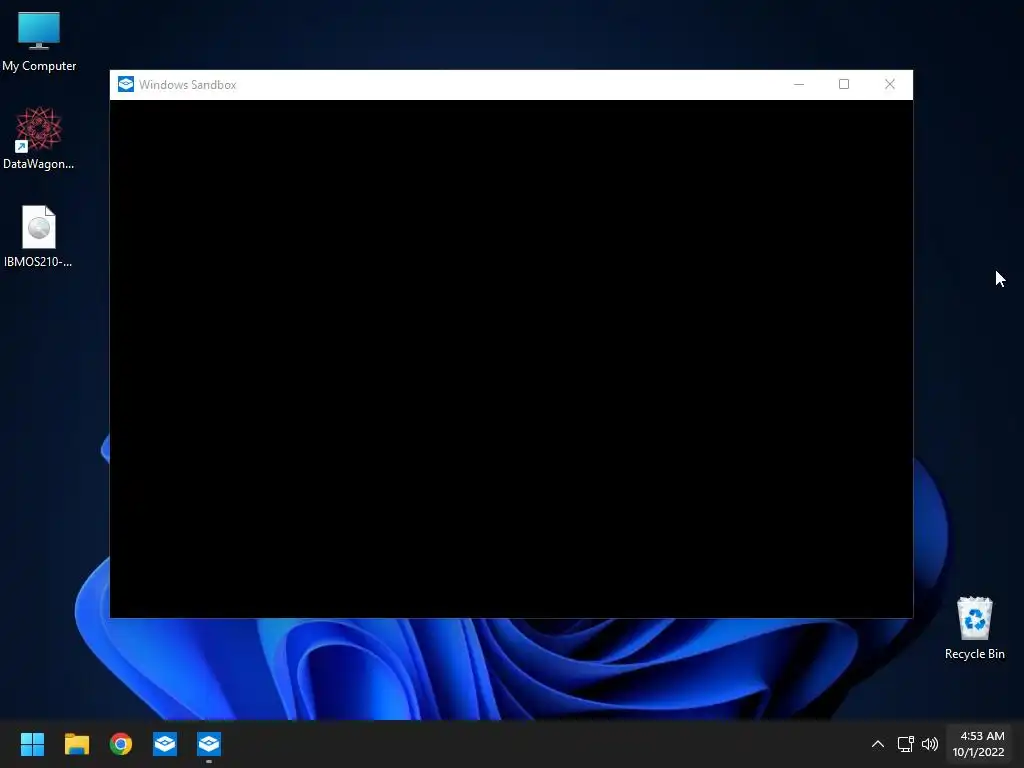The width and height of the screenshot is (1024, 768).
Task: Click the first Windows Sandbox taskbar icon
Action: click(x=165, y=744)
